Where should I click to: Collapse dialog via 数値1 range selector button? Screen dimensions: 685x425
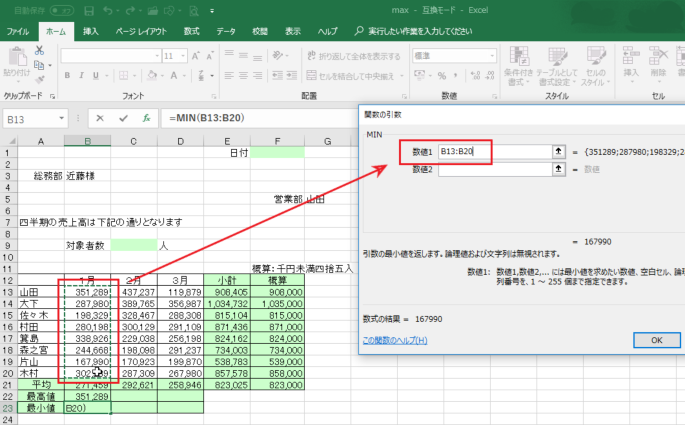point(558,152)
